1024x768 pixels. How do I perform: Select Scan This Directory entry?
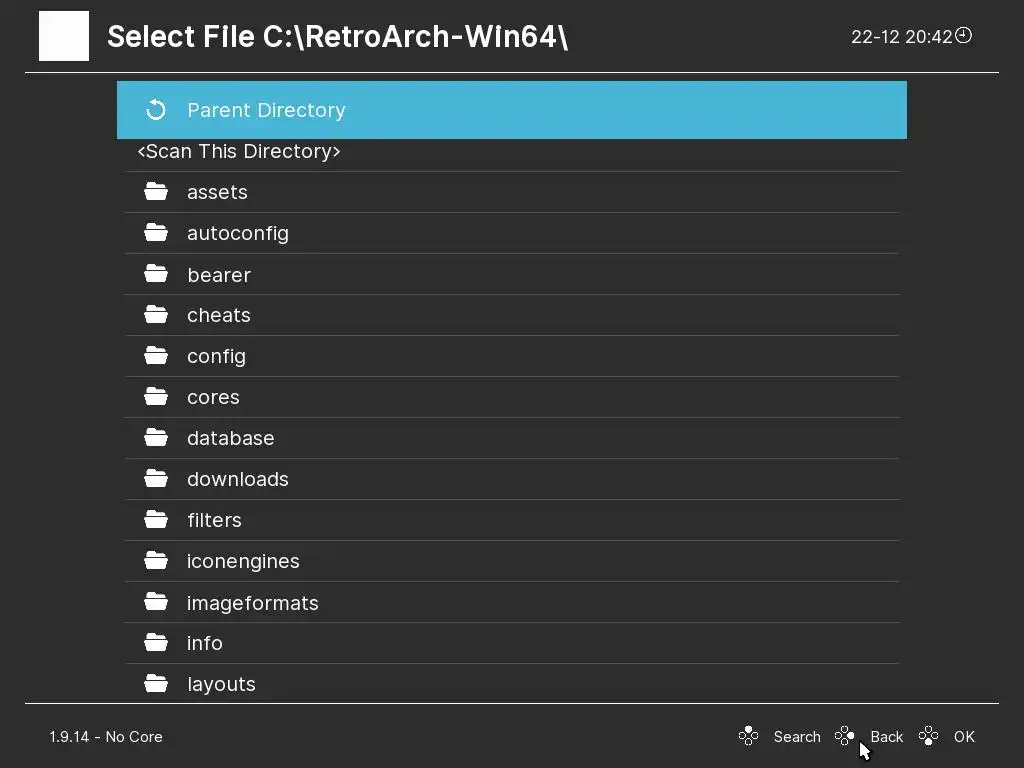pyautogui.click(x=512, y=152)
